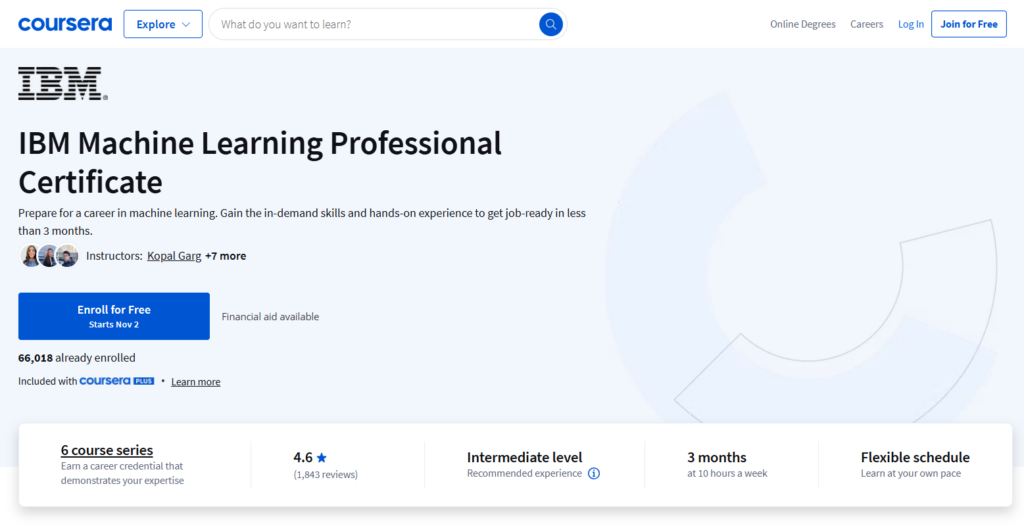The image size is (1024, 528).
Task: Click the recommended experience info icon
Action: (594, 474)
